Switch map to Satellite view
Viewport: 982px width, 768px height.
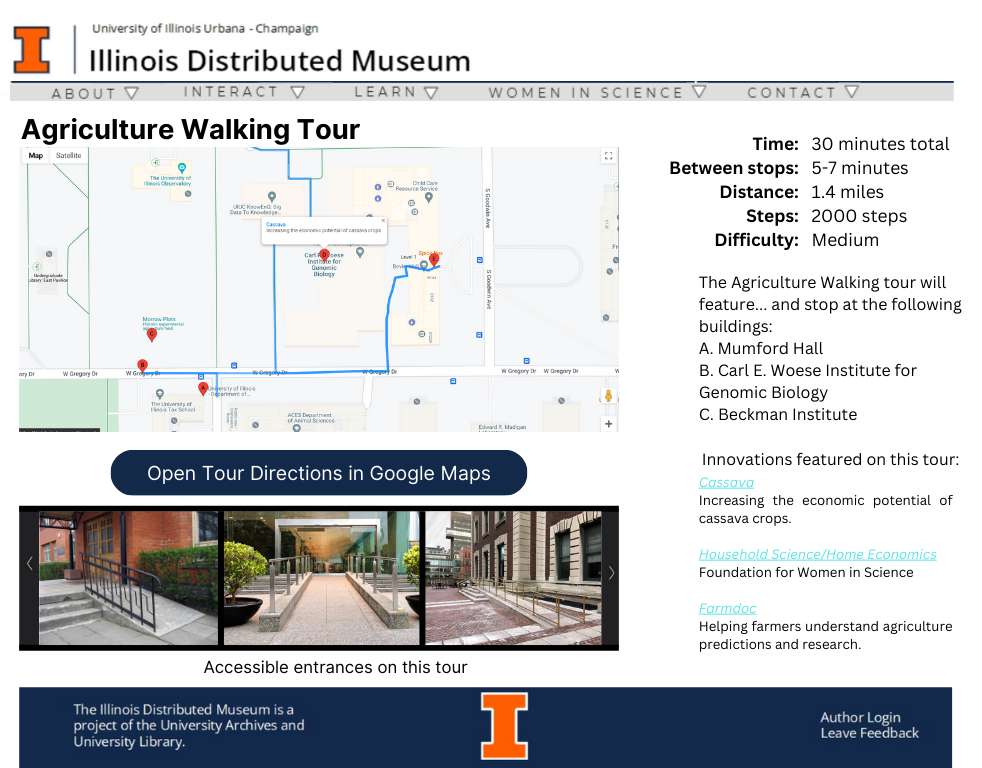[68, 156]
